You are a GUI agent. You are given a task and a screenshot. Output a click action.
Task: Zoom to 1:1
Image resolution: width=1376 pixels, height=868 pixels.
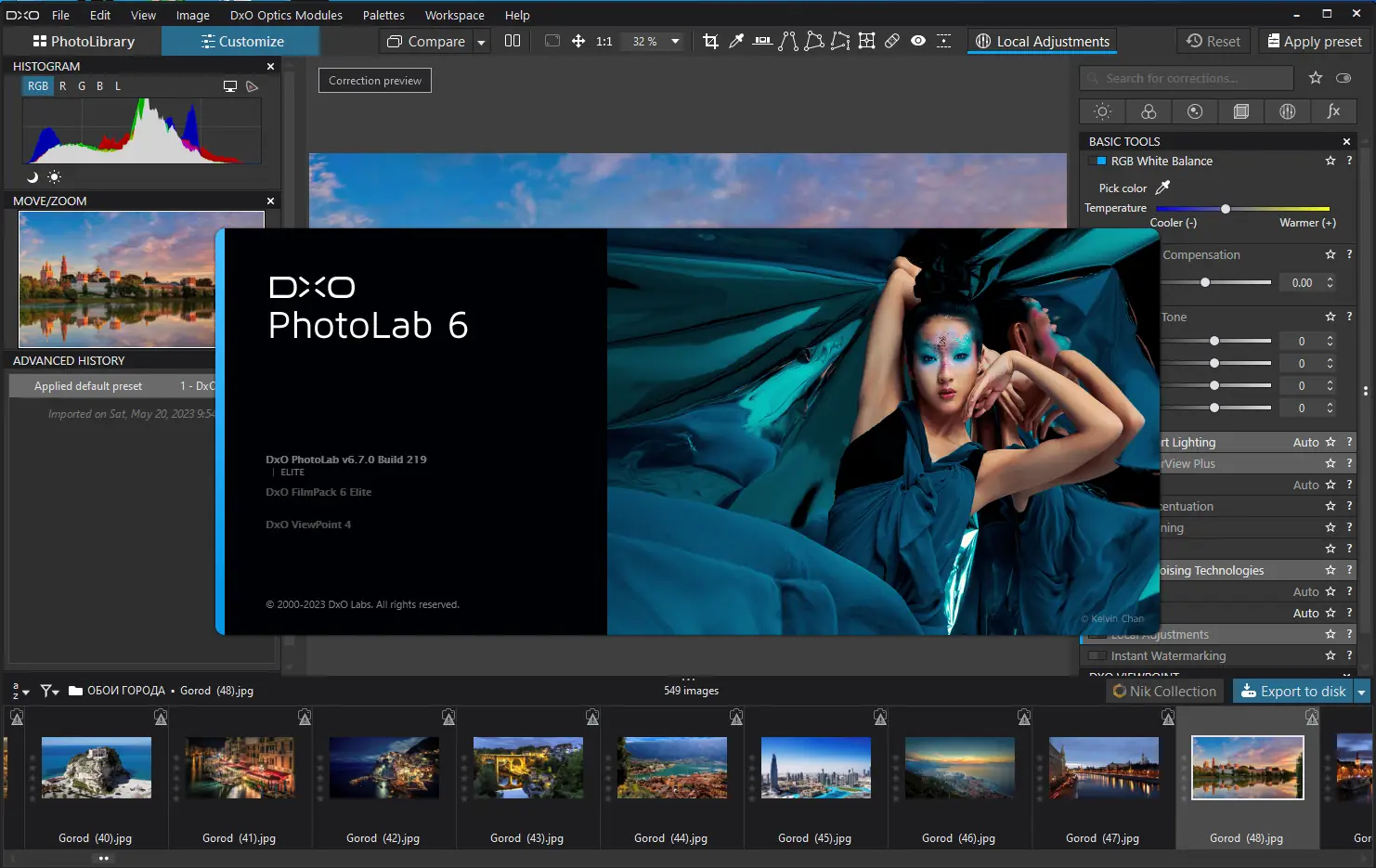(x=604, y=41)
